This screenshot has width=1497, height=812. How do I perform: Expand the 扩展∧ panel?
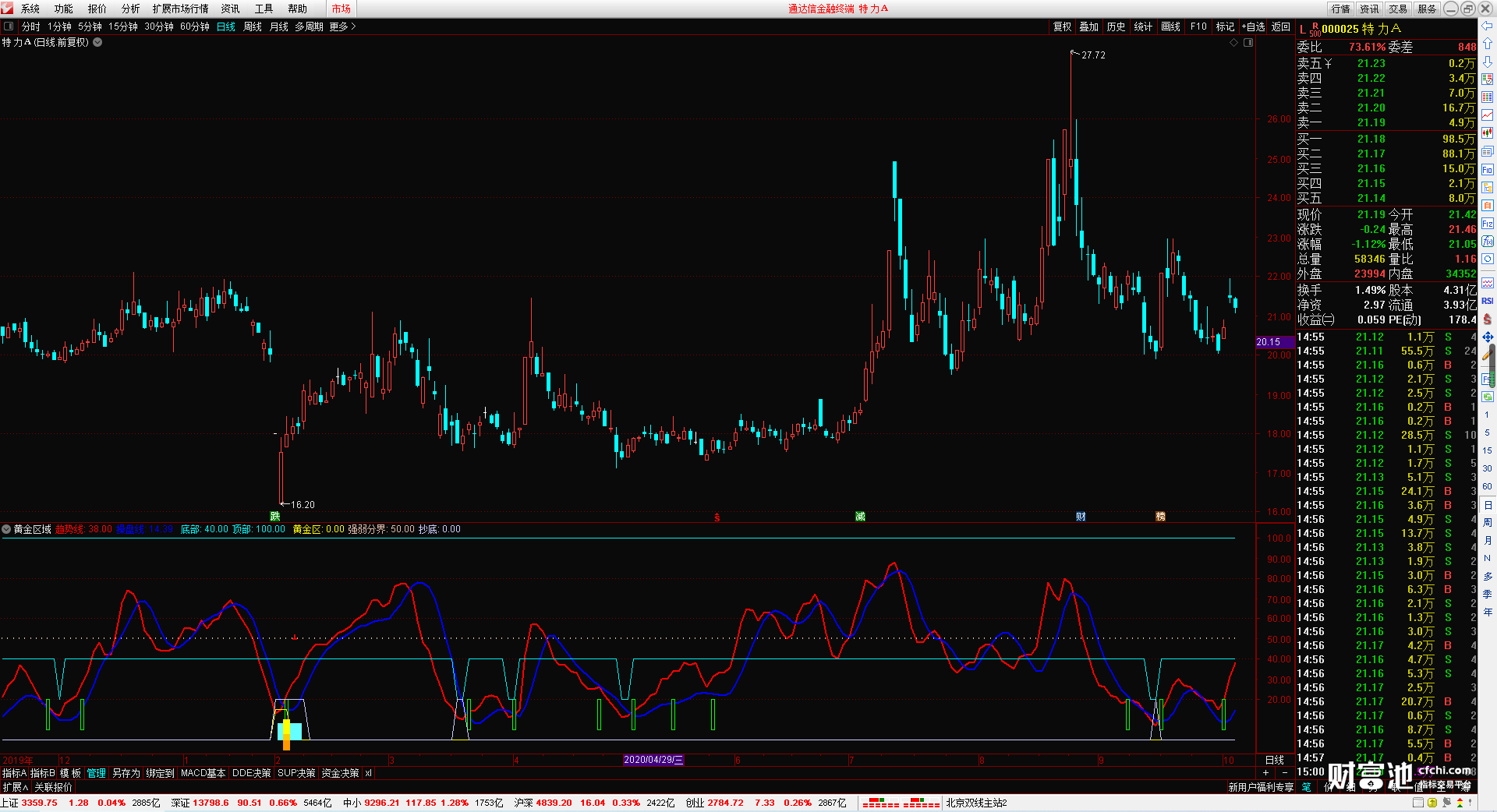tap(16, 787)
